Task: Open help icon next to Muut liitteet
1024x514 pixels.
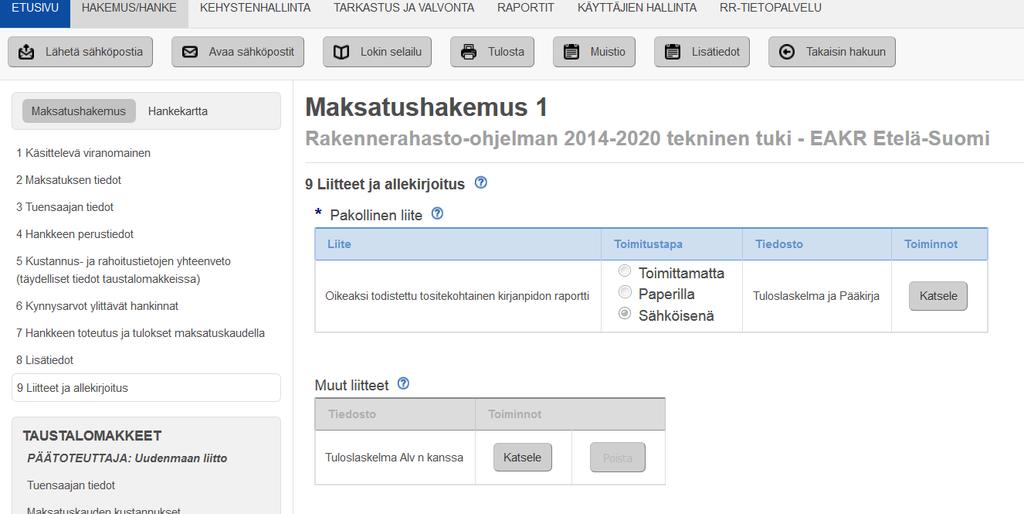Action: point(404,384)
